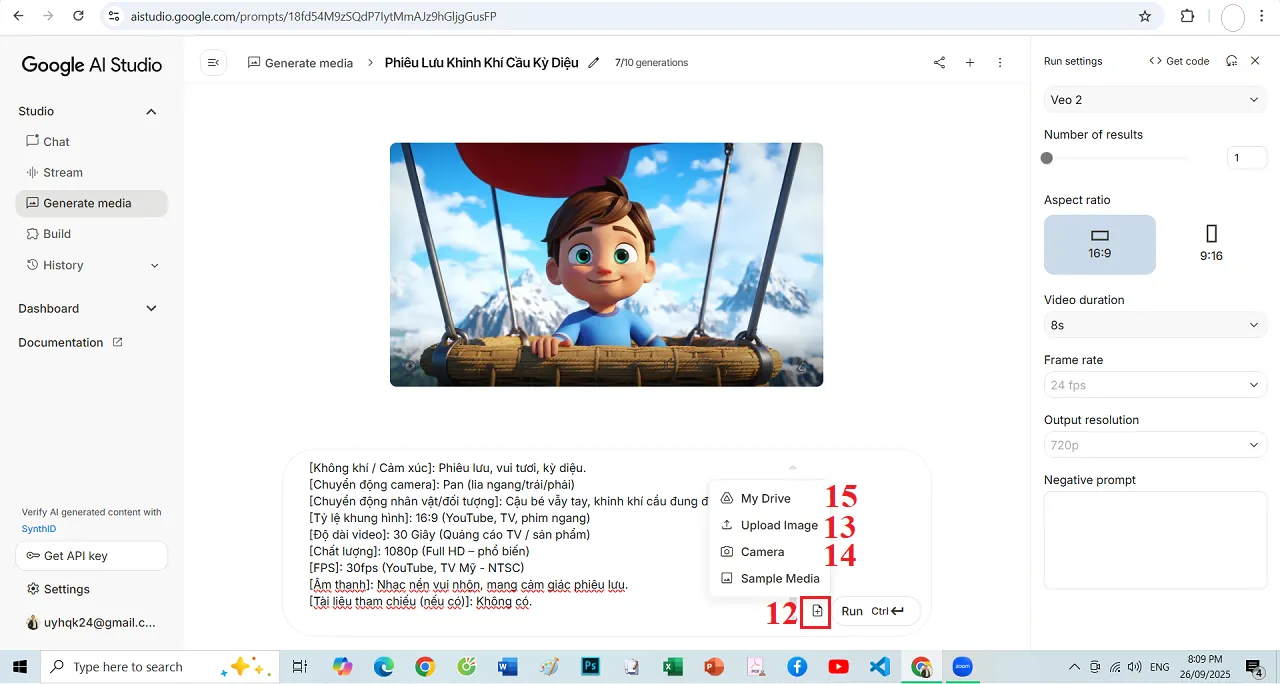Click the add new prompt plus icon
Screen dimensions: 1280x684
point(969,62)
